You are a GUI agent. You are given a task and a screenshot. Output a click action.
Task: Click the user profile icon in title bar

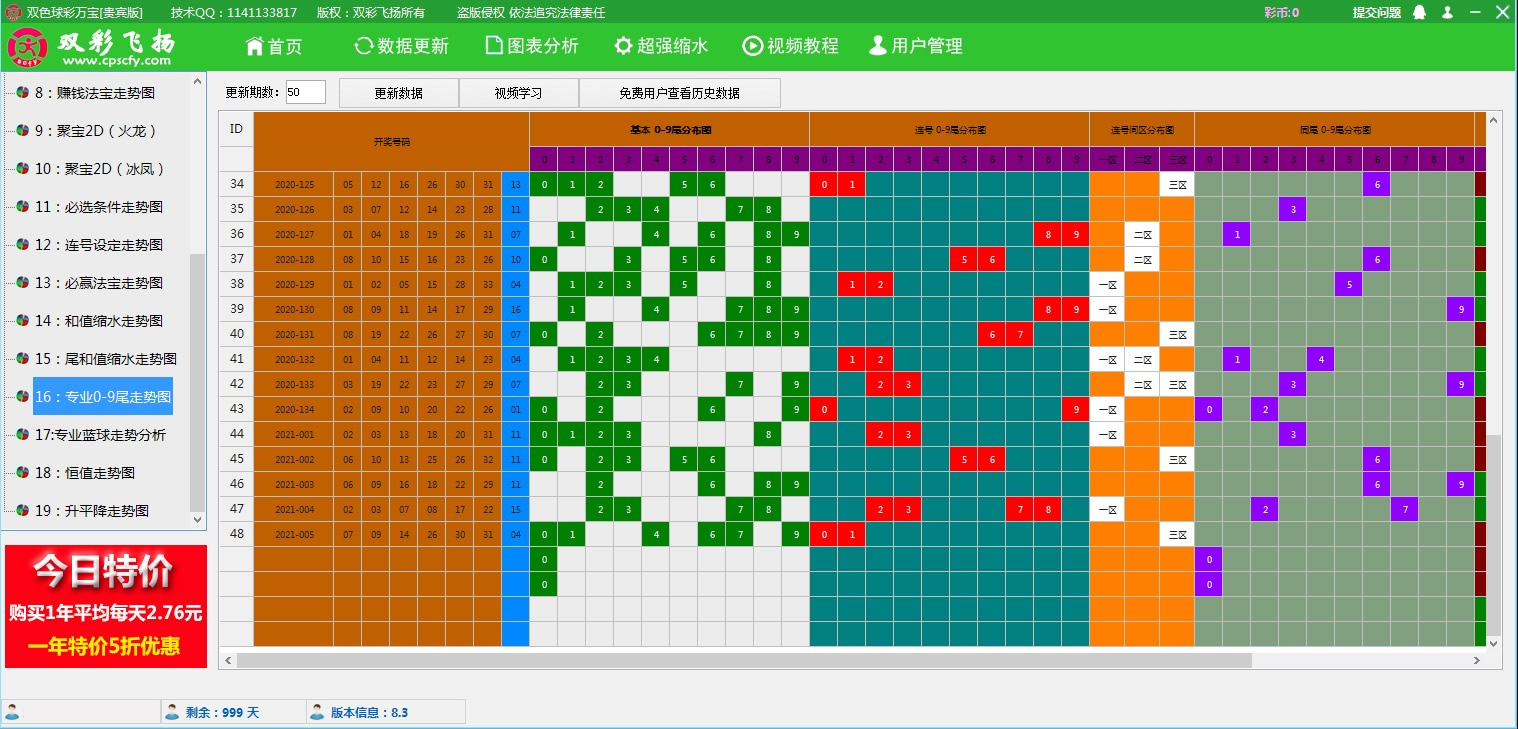point(1447,13)
